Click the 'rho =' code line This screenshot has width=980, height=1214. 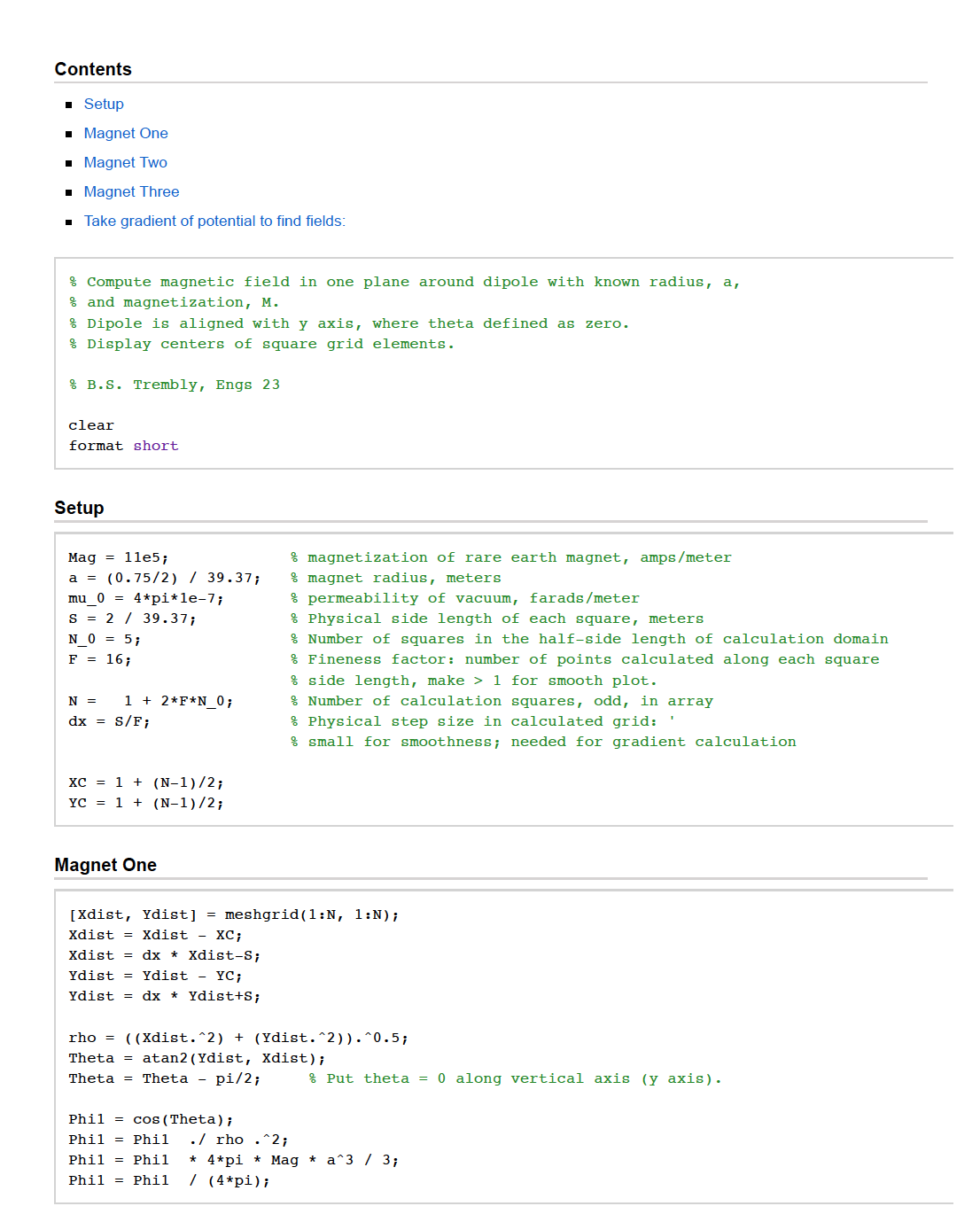pyautogui.click(x=237, y=1039)
